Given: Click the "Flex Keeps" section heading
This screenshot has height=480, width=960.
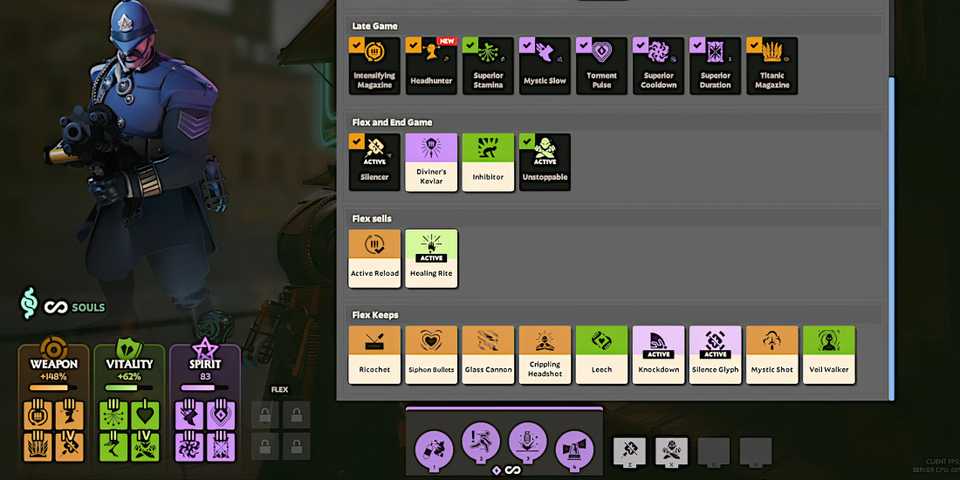Looking at the screenshot, I should [375, 315].
